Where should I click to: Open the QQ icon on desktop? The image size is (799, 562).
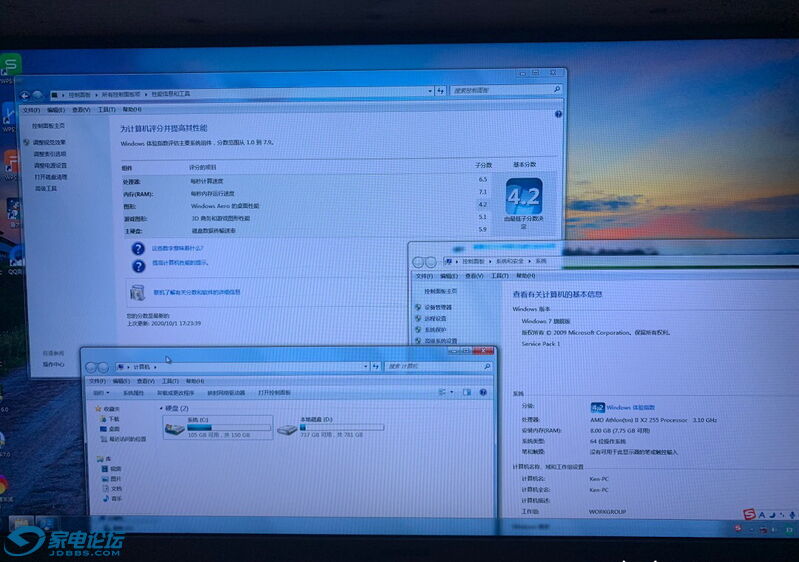click(15, 257)
